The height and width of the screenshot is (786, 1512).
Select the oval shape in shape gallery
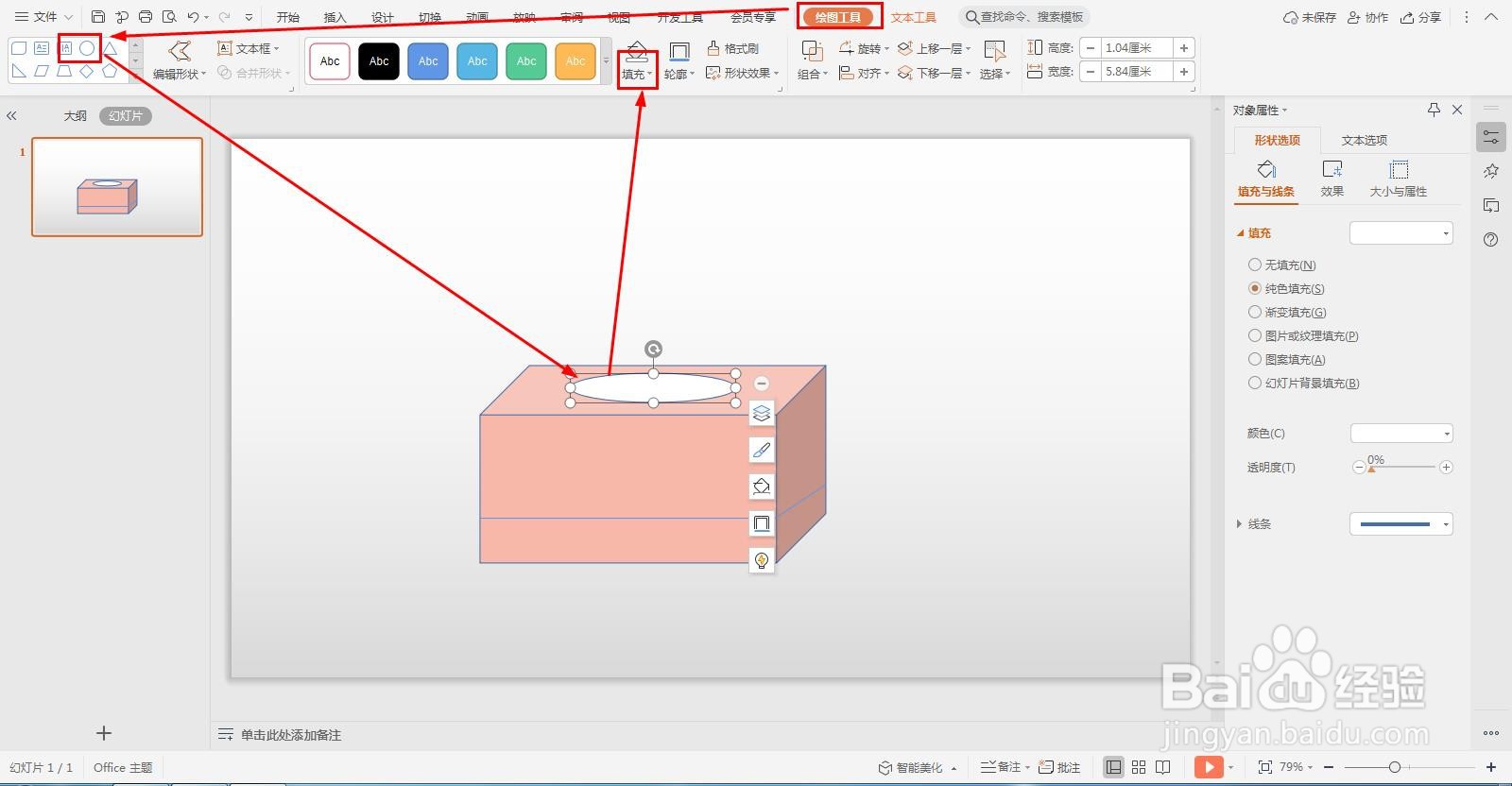coord(87,47)
